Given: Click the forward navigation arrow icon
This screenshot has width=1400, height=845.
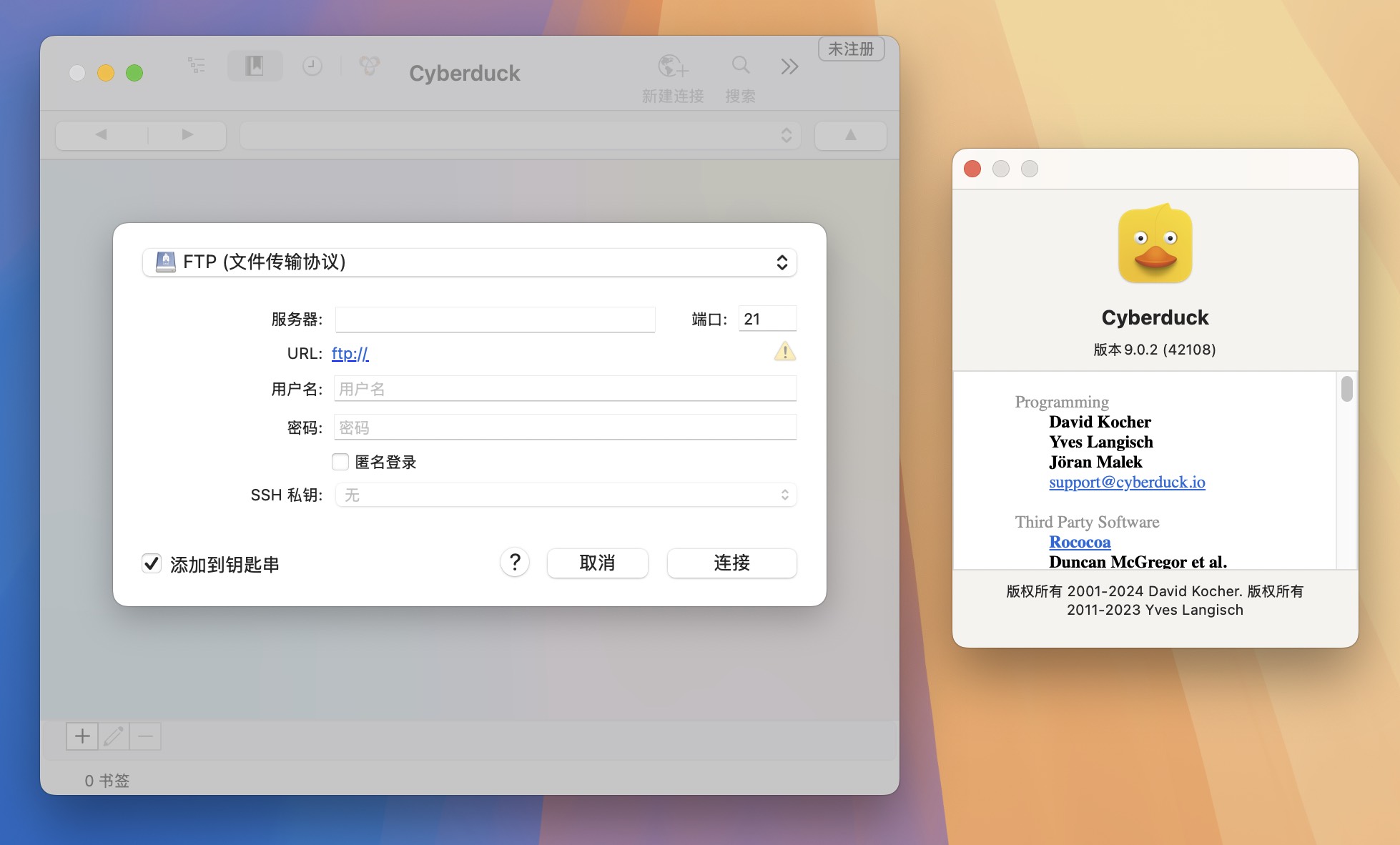Looking at the screenshot, I should pyautogui.click(x=184, y=134).
